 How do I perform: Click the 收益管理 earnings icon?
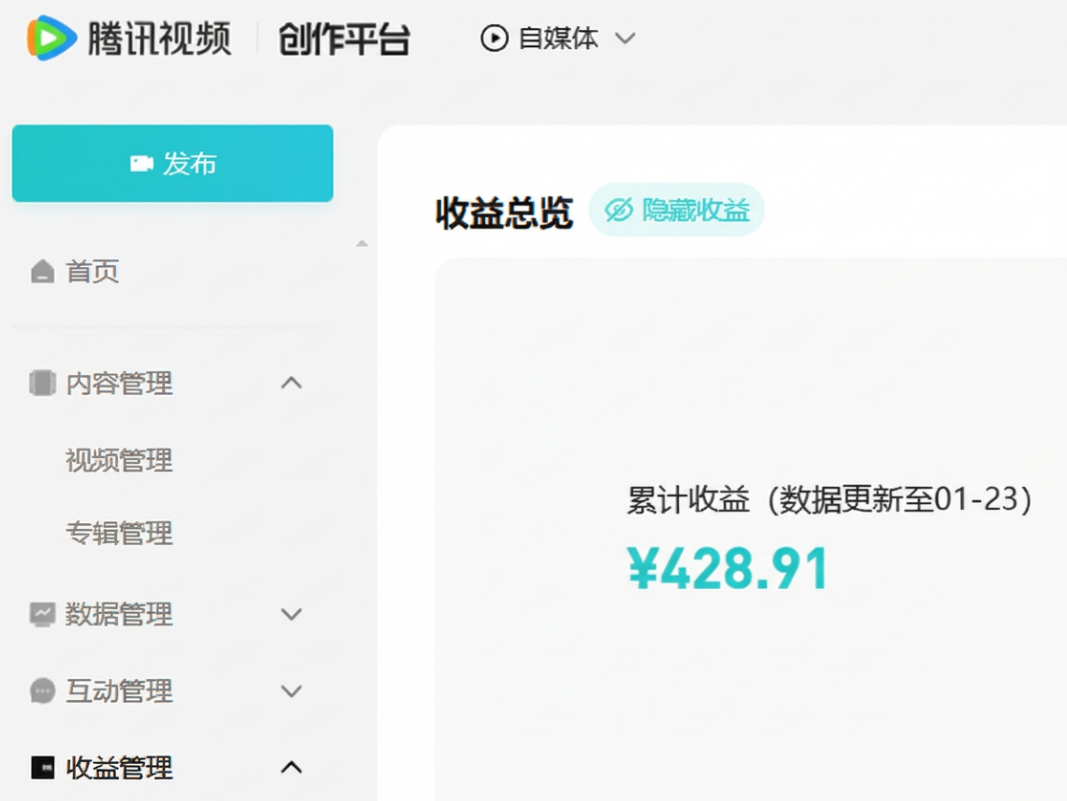[x=42, y=768]
